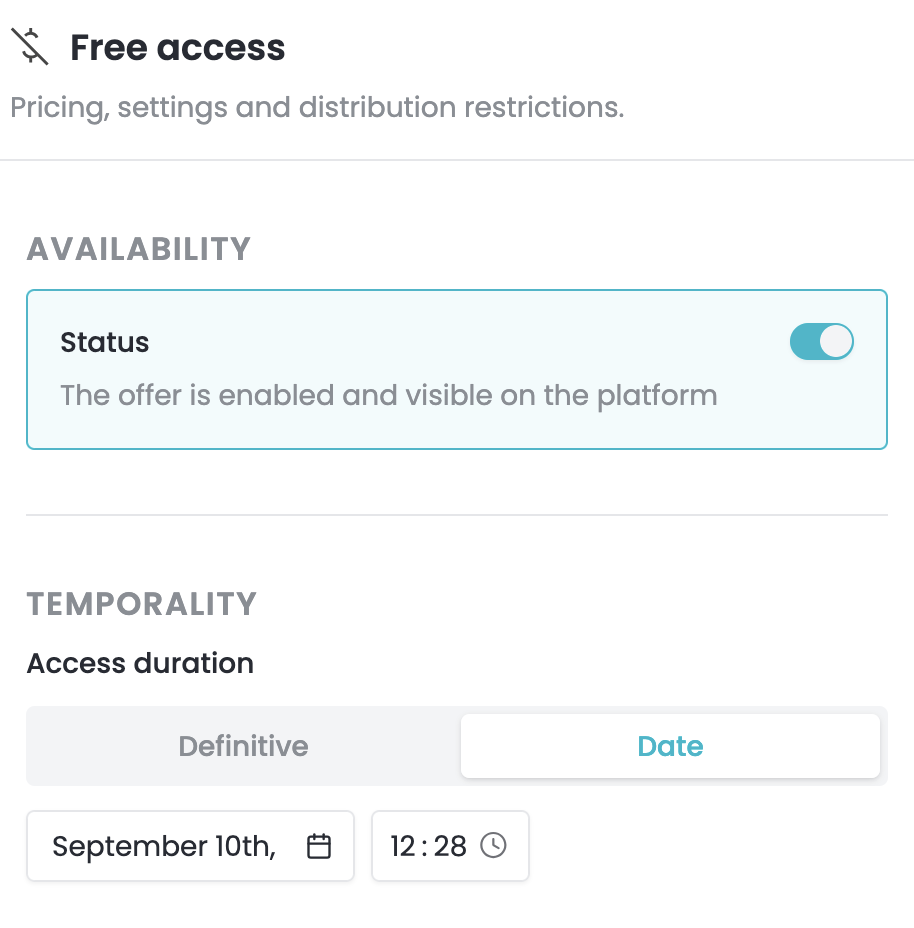
Task: Click the Access duration label
Action: [140, 663]
